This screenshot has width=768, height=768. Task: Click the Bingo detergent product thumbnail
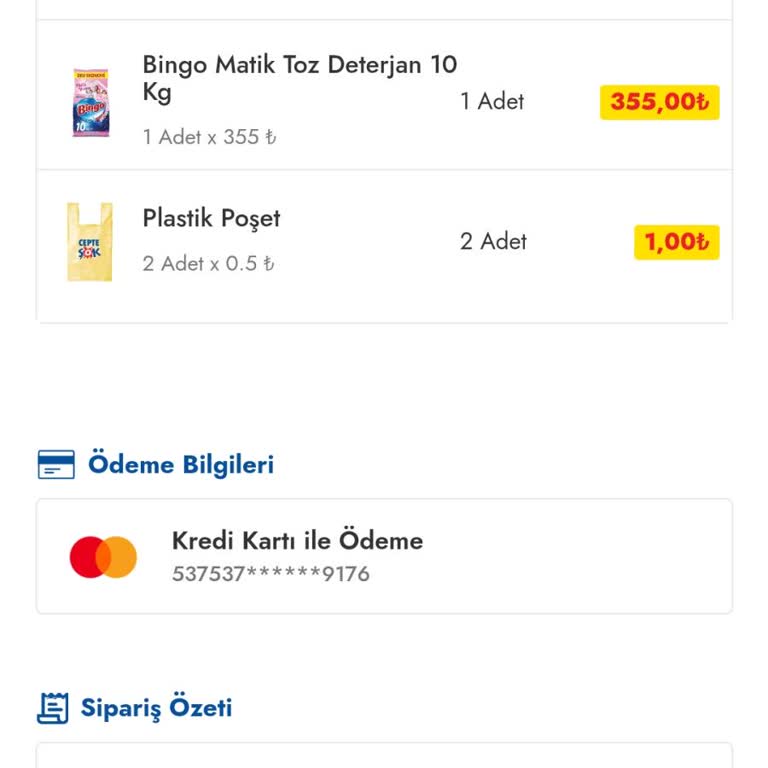coord(90,102)
